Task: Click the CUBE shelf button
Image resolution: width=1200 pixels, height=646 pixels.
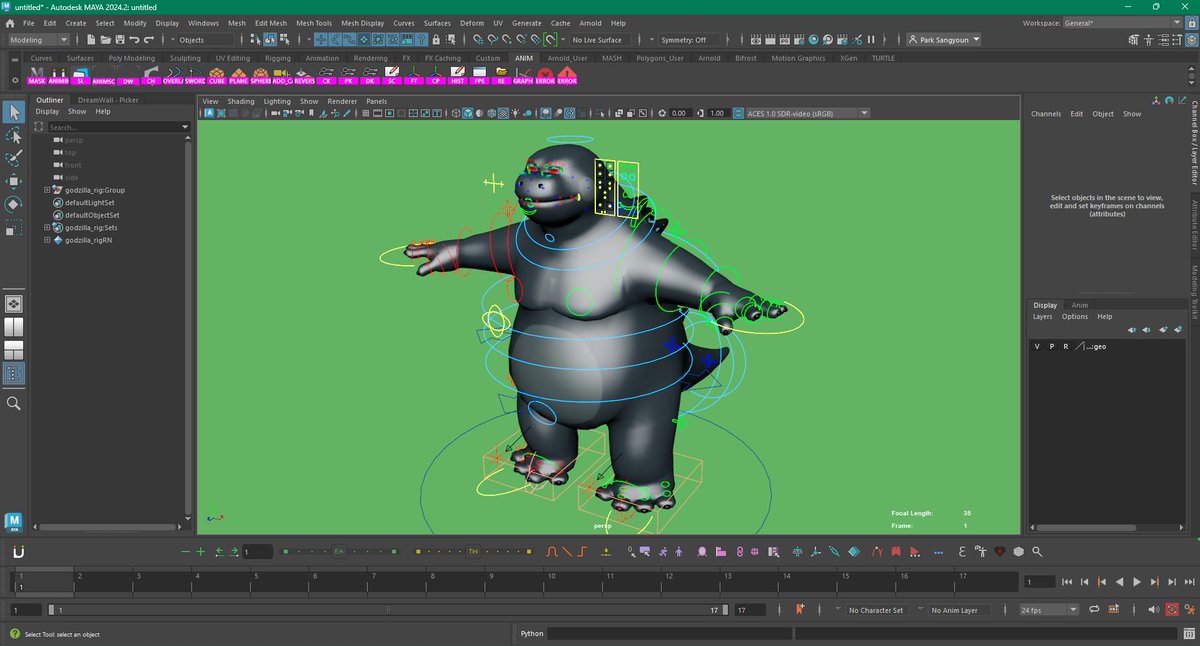Action: (x=217, y=76)
